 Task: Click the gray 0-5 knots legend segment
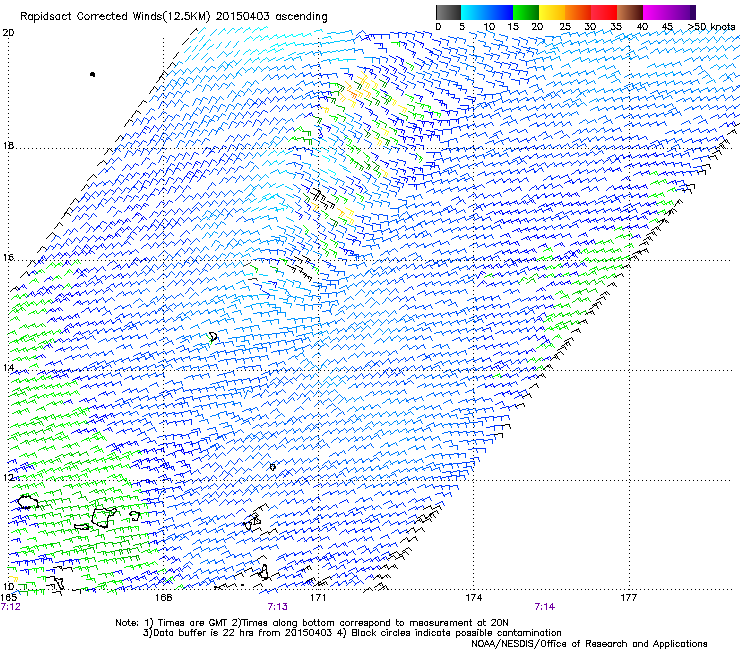click(448, 12)
